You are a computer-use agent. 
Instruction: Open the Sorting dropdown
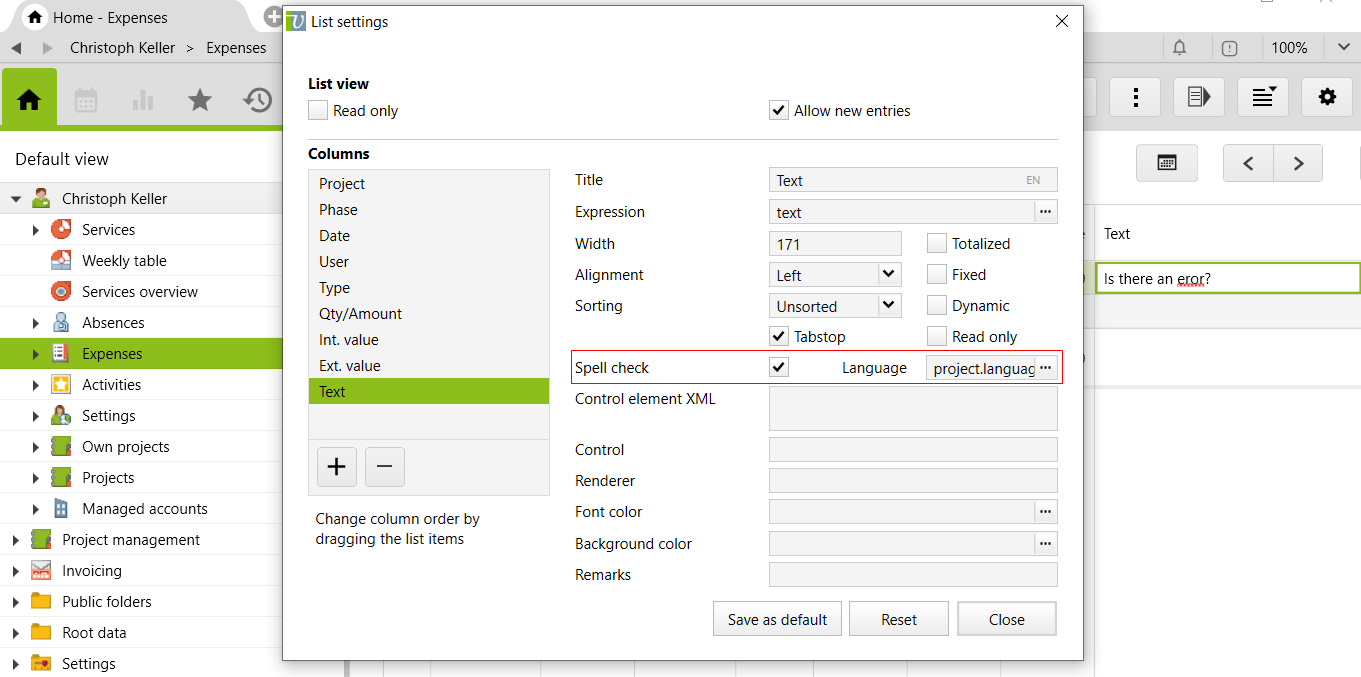(888, 305)
